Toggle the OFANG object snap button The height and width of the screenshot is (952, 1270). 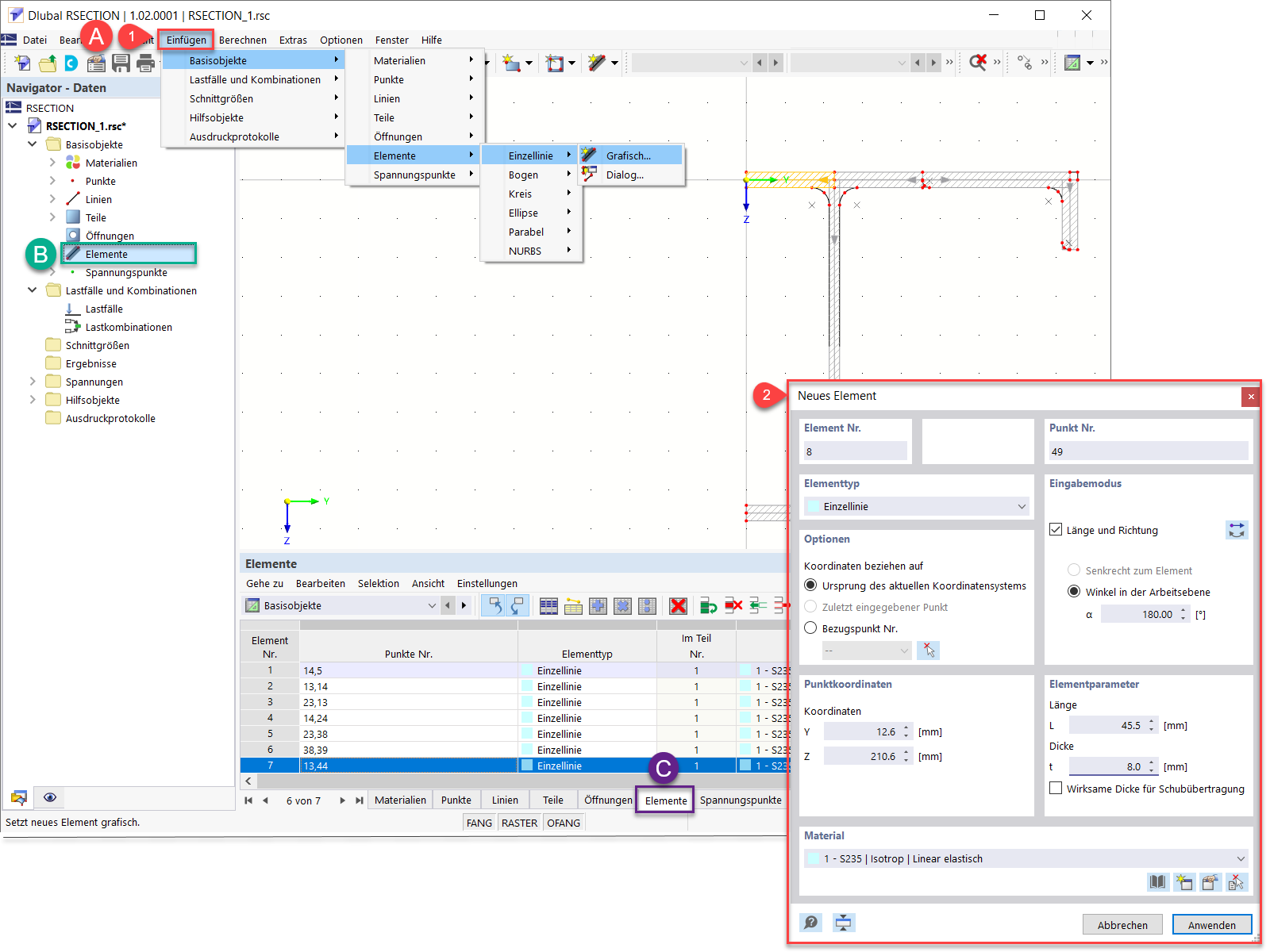point(564,823)
